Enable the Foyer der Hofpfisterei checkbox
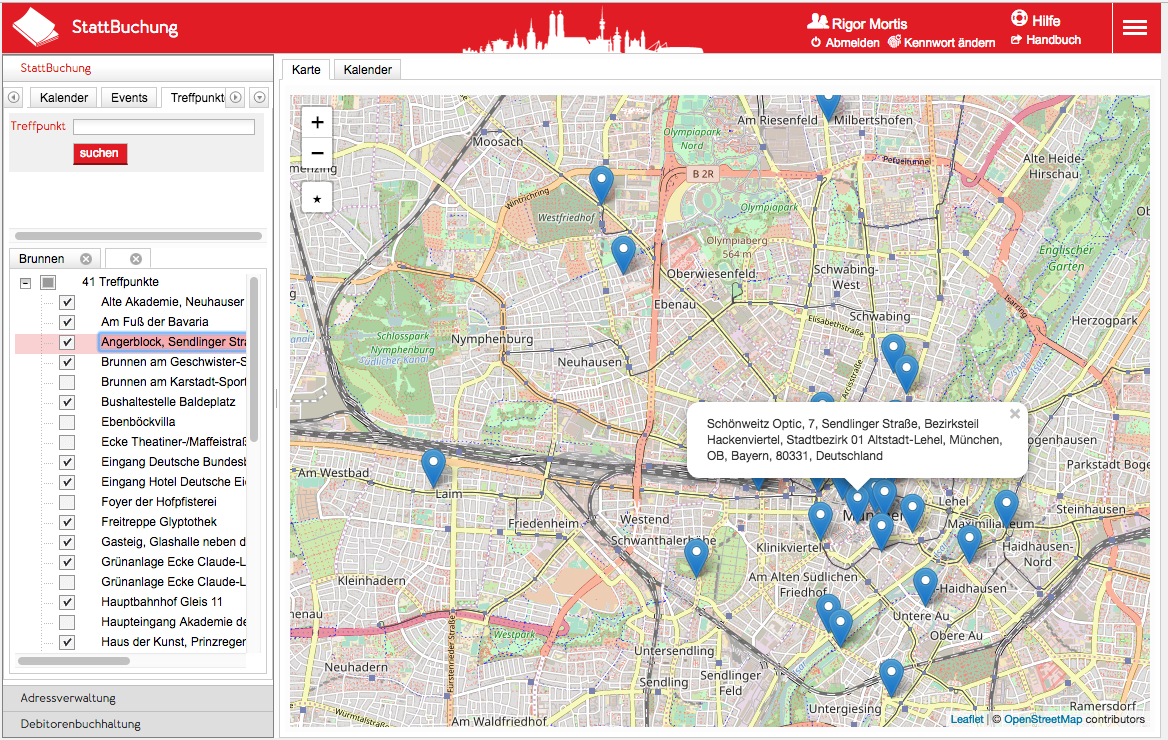This screenshot has height=740, width=1168. click(x=67, y=502)
